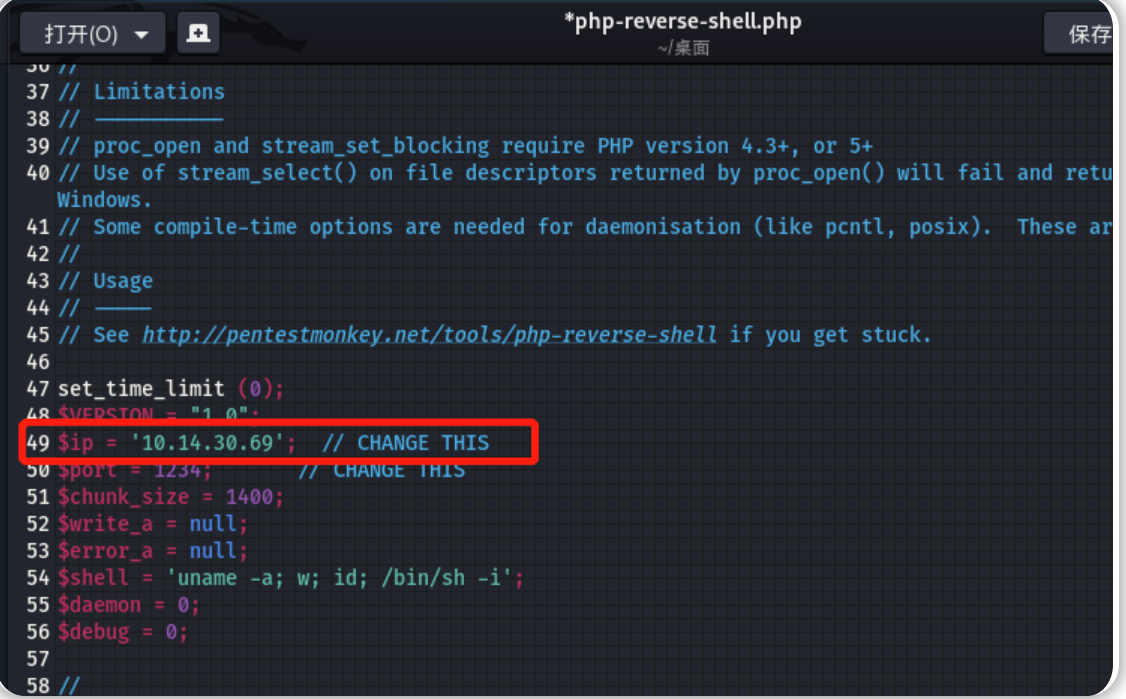Screen dimensions: 1126x699
Task: Click the $daemon variable on line 55
Action: click(x=99, y=605)
